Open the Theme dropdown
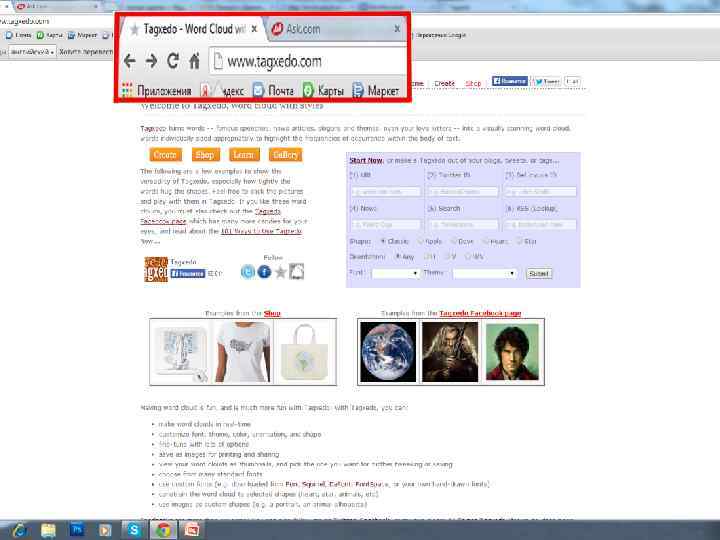The height and width of the screenshot is (540, 720). pos(484,273)
